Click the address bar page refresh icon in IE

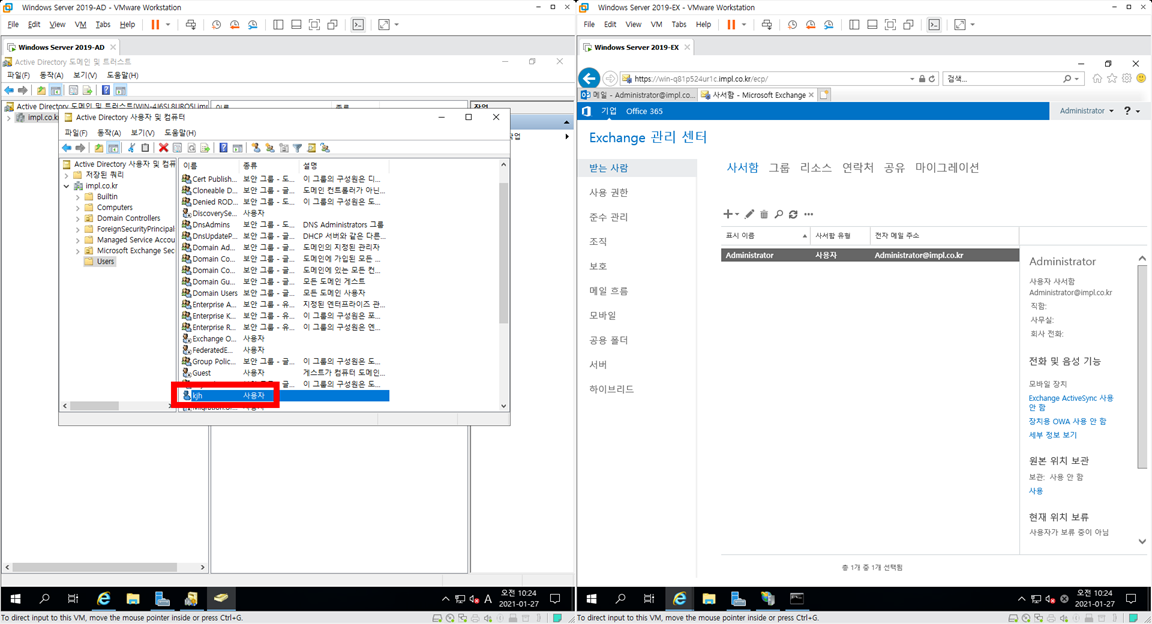[932, 79]
